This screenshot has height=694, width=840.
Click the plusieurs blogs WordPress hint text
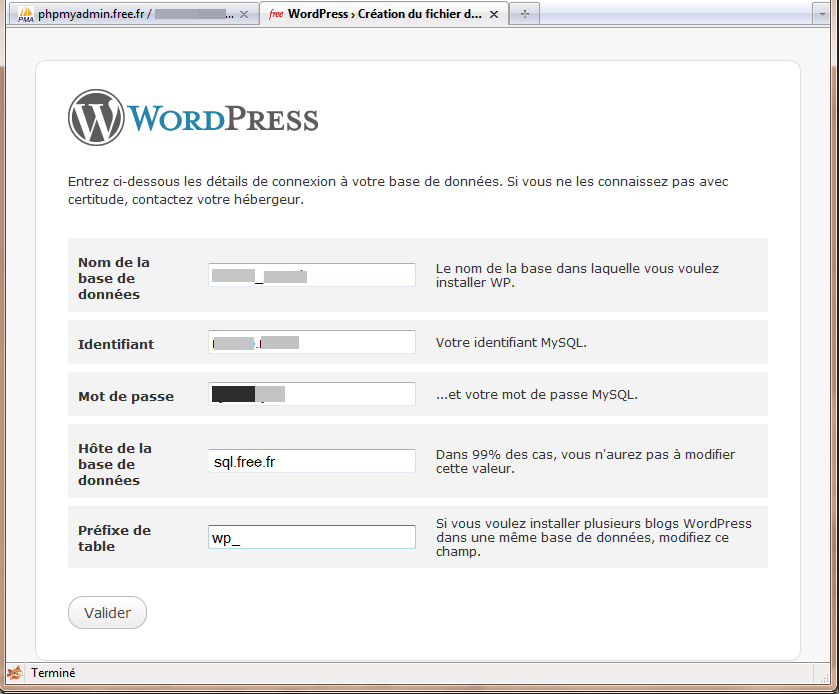[x=594, y=538]
